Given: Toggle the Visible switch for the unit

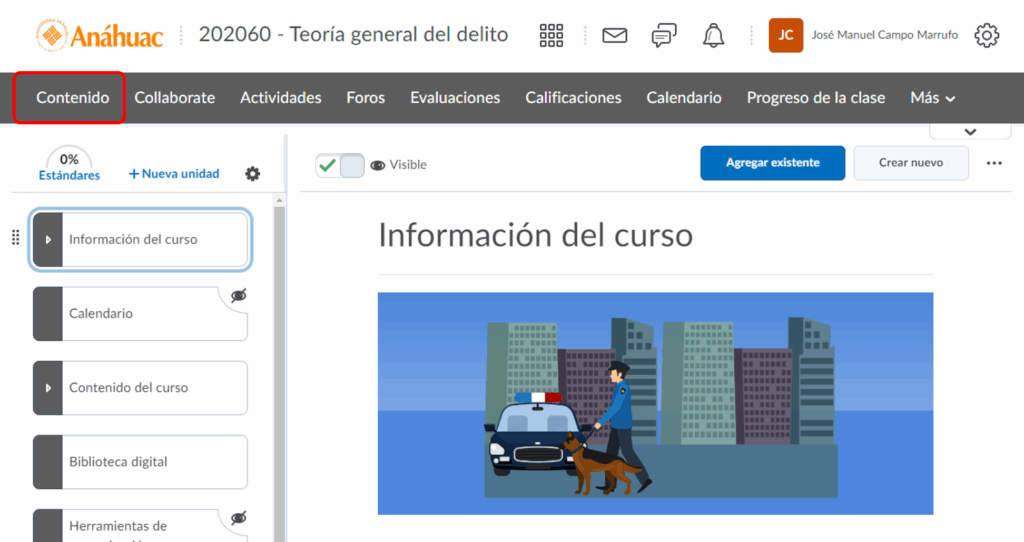Looking at the screenshot, I should [340, 165].
